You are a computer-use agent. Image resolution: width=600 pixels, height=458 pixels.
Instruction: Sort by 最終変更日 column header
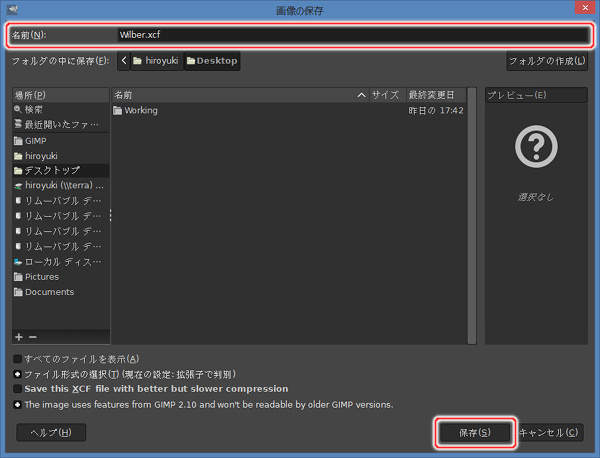pyautogui.click(x=435, y=95)
